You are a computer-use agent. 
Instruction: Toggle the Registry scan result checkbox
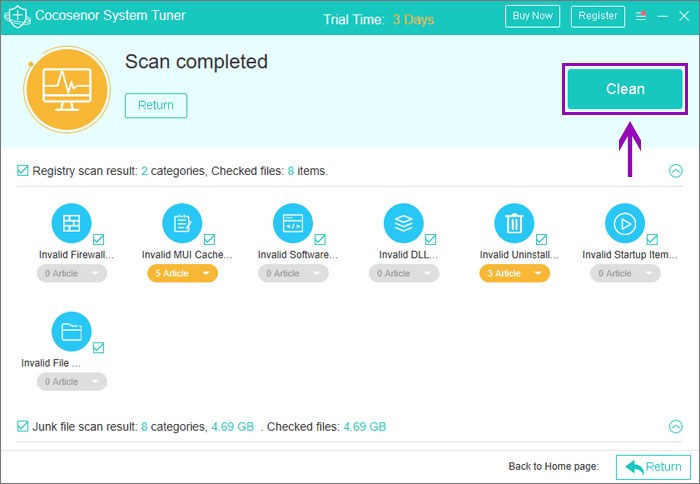(x=22, y=171)
